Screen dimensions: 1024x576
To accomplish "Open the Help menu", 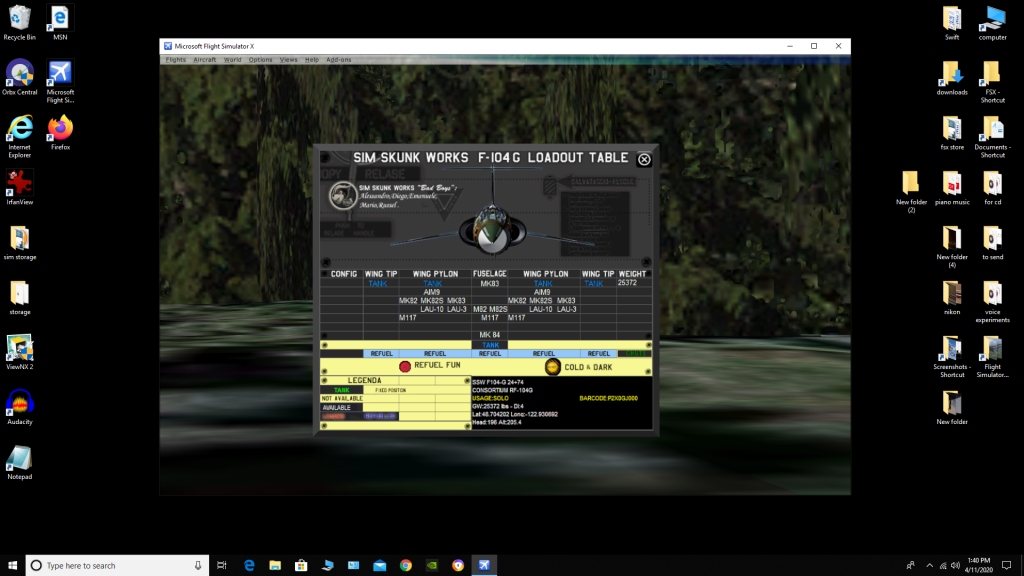I will pos(312,59).
